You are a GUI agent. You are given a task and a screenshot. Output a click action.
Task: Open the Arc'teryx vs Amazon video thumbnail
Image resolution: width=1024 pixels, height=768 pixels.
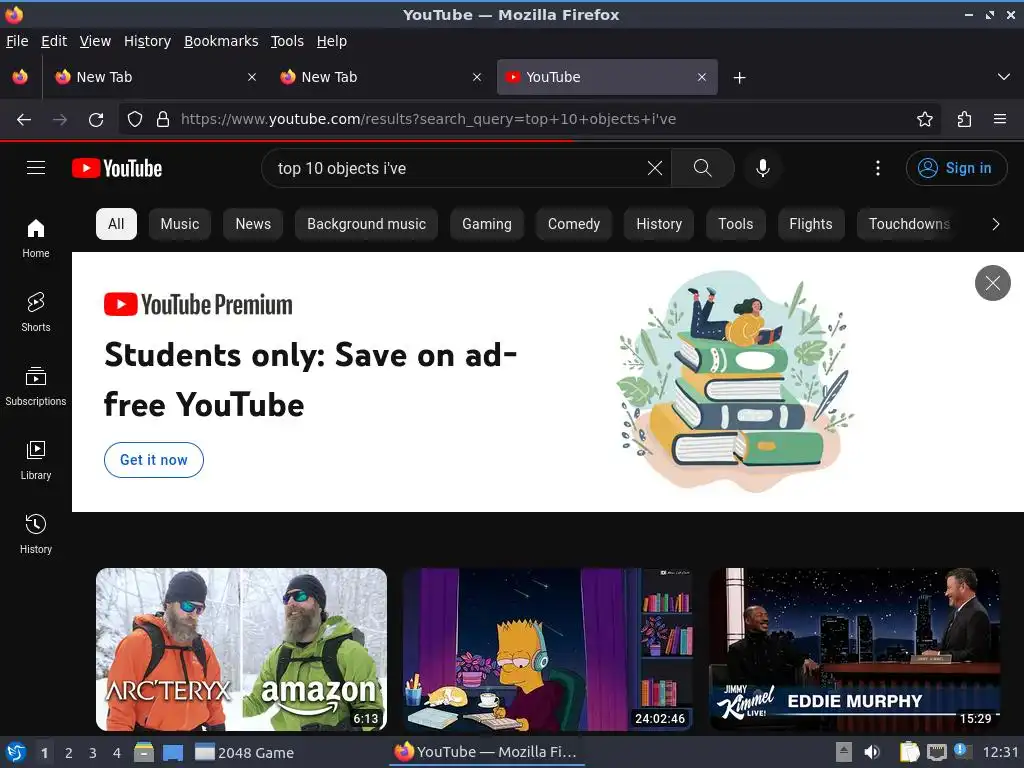pos(241,649)
